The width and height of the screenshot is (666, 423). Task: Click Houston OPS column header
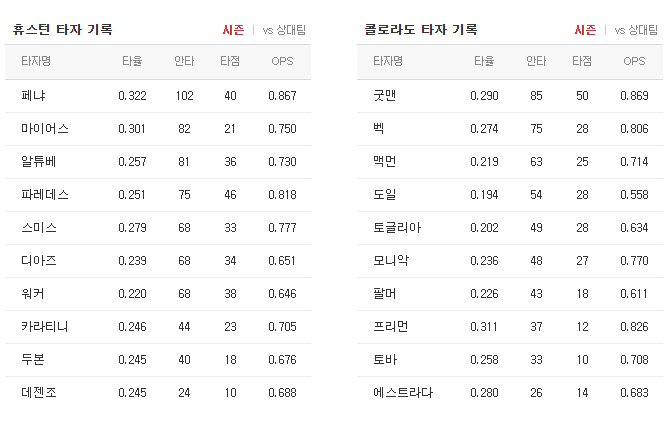click(x=282, y=61)
